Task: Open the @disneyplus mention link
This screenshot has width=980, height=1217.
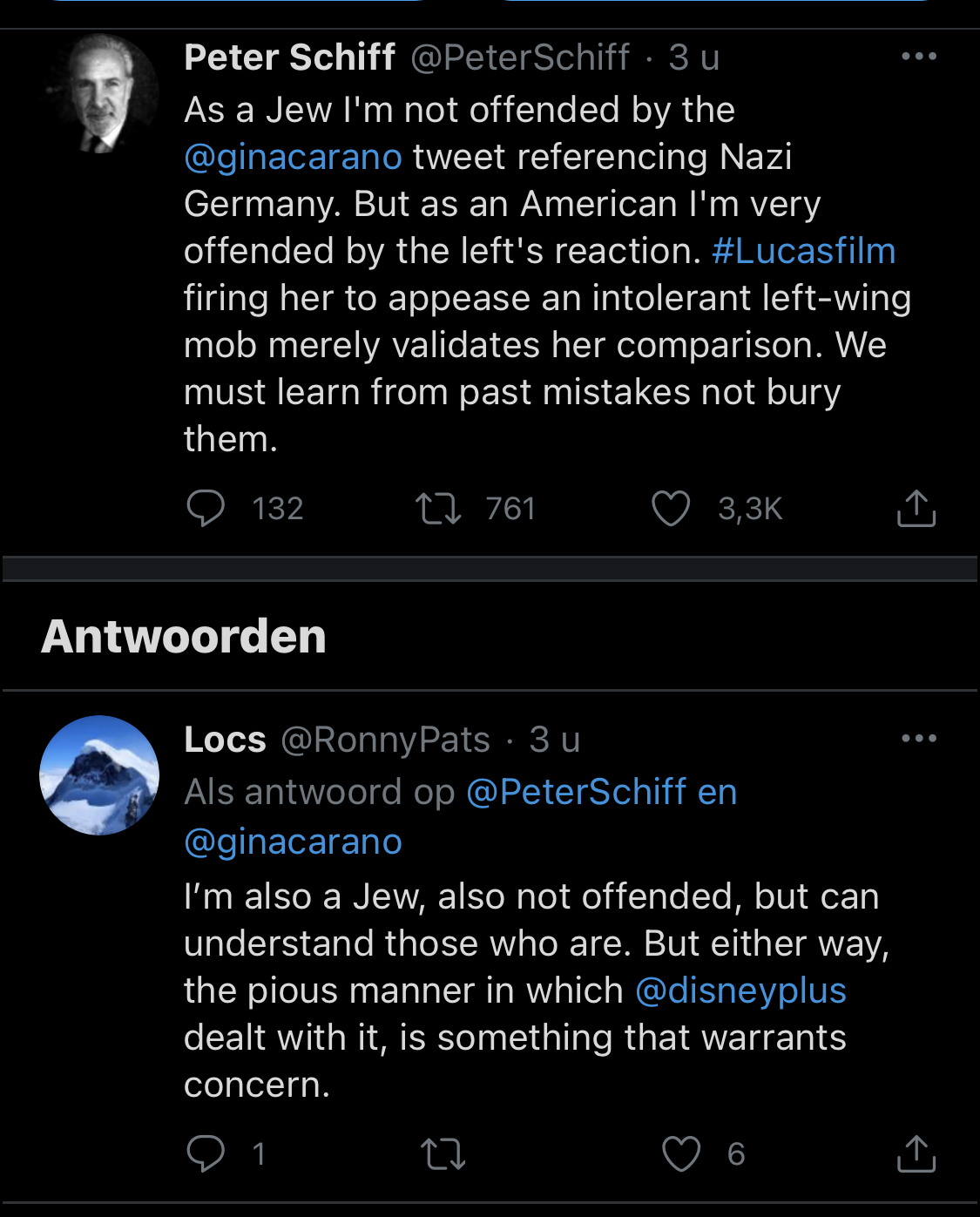Action: point(740,991)
